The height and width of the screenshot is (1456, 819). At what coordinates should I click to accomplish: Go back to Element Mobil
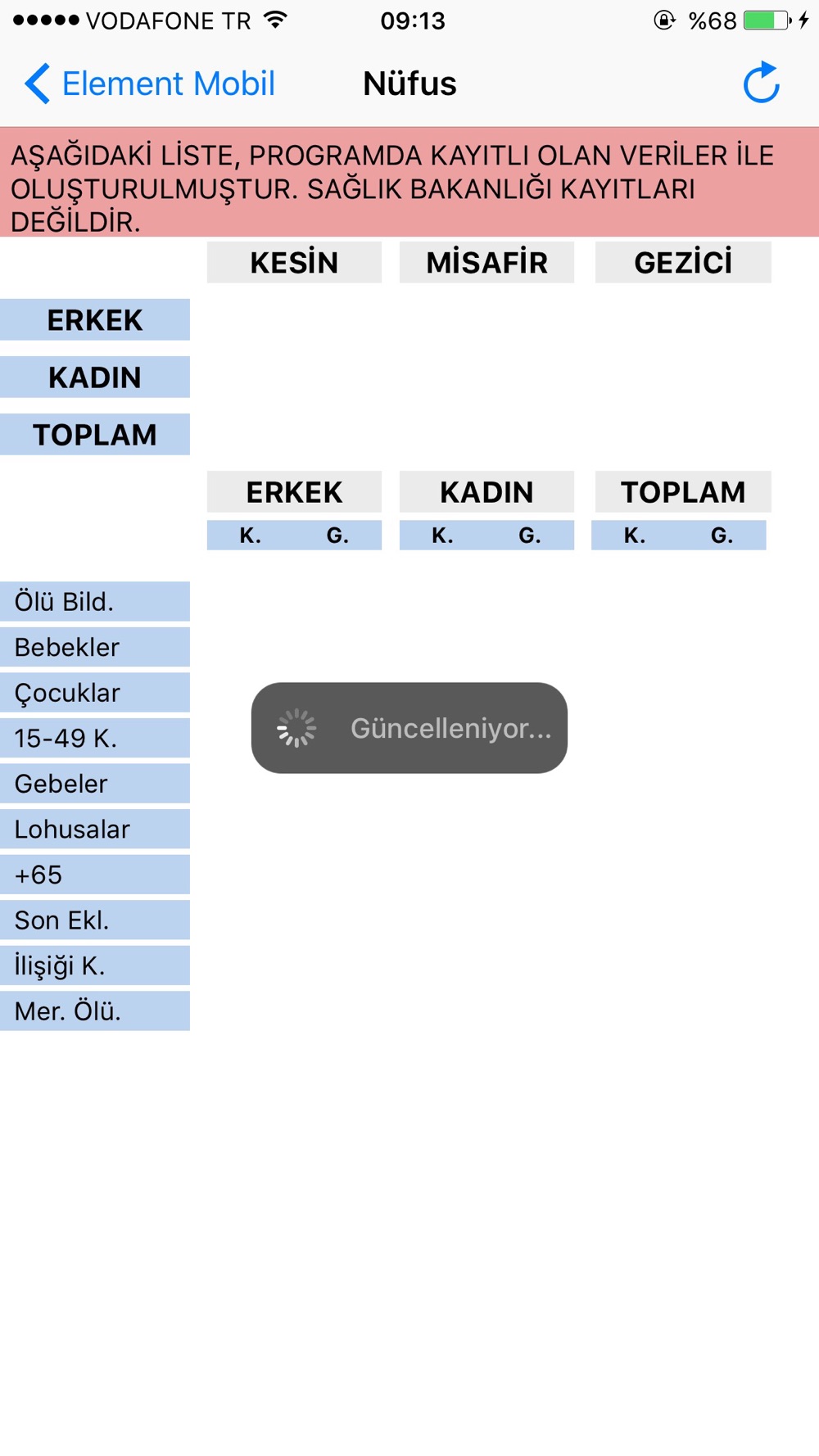[150, 84]
